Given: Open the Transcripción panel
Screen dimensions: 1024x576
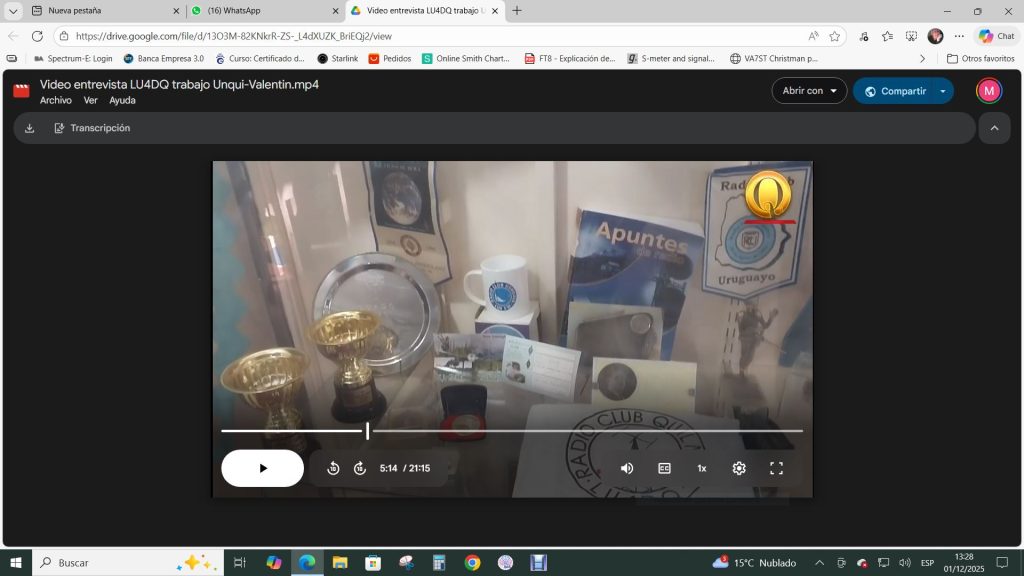Looking at the screenshot, I should [92, 128].
